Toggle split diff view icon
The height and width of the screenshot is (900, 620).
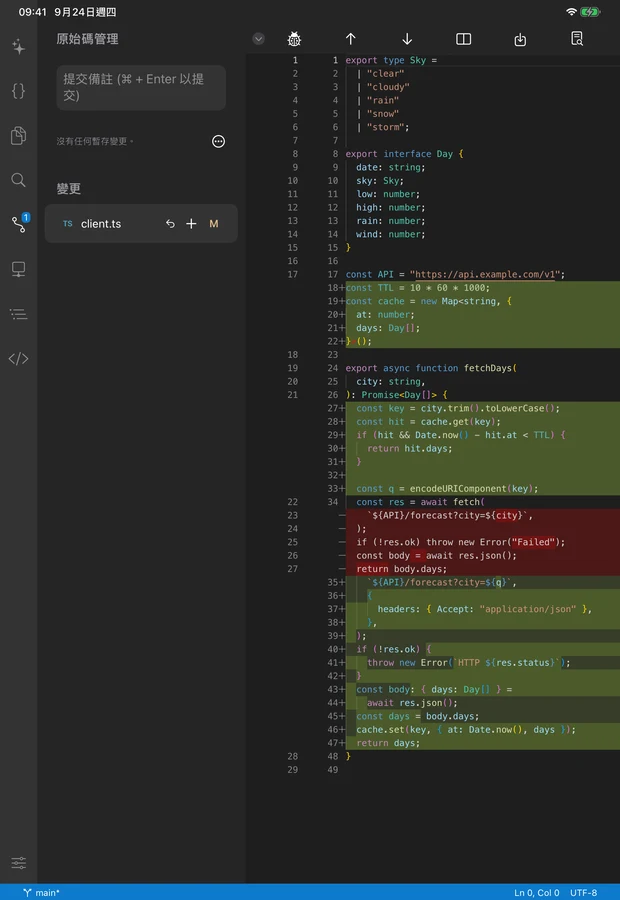[x=463, y=39]
